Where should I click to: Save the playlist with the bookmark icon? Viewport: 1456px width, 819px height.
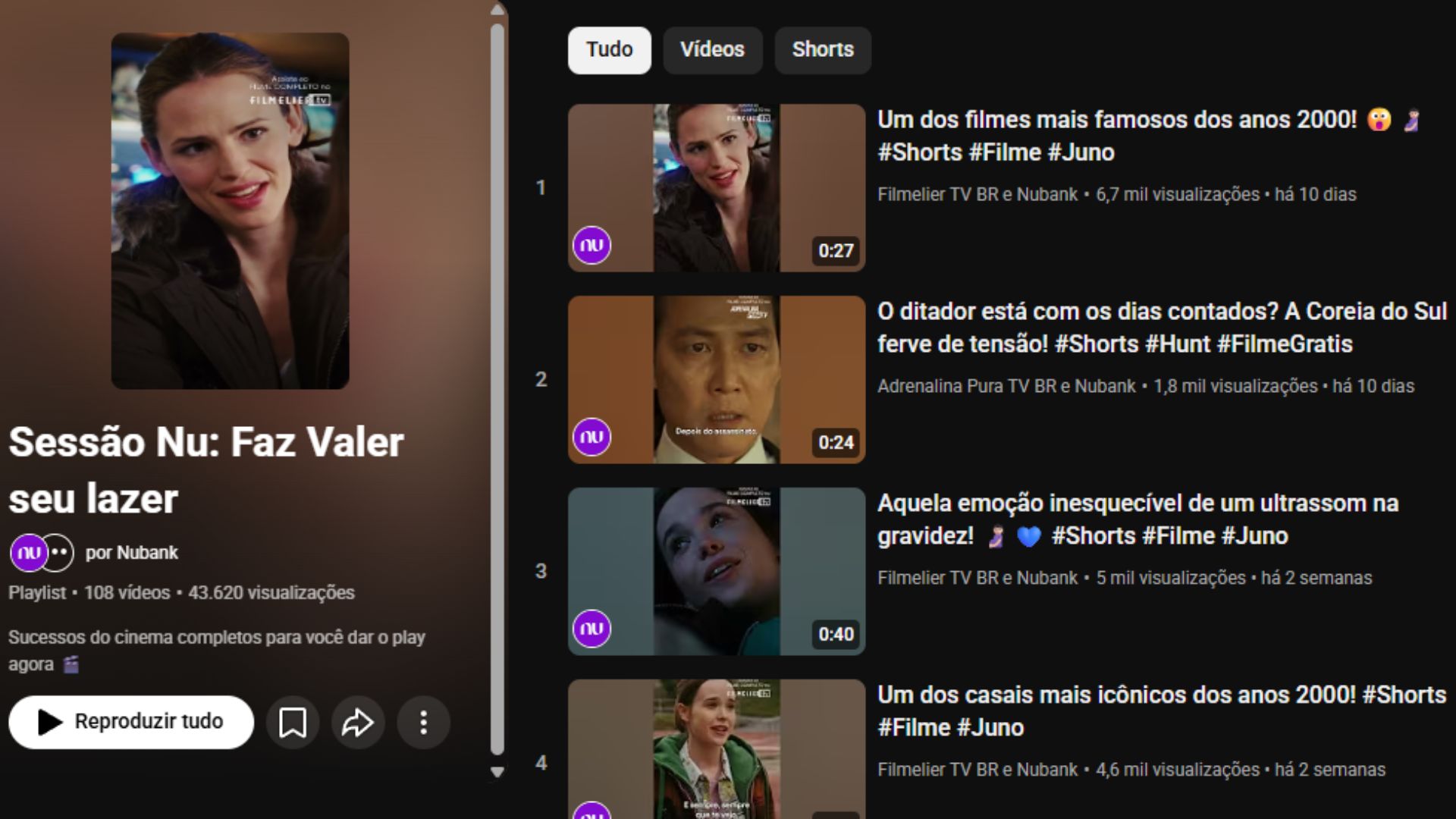pos(293,723)
